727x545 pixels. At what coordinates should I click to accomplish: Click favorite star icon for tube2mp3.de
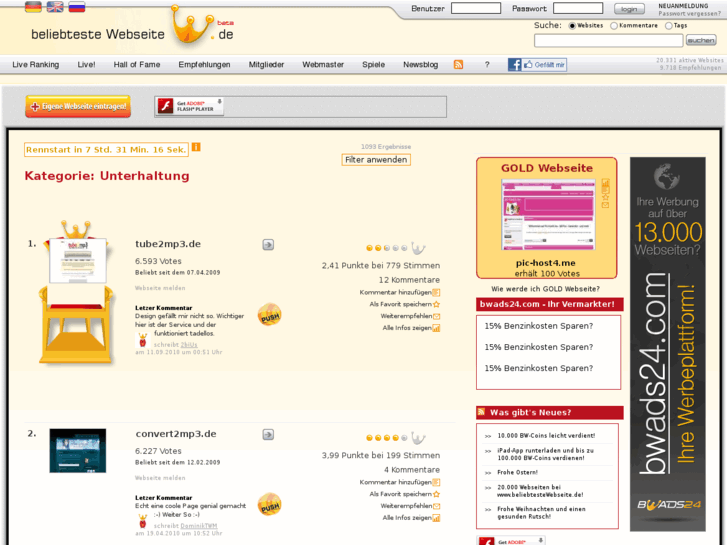pyautogui.click(x=436, y=304)
